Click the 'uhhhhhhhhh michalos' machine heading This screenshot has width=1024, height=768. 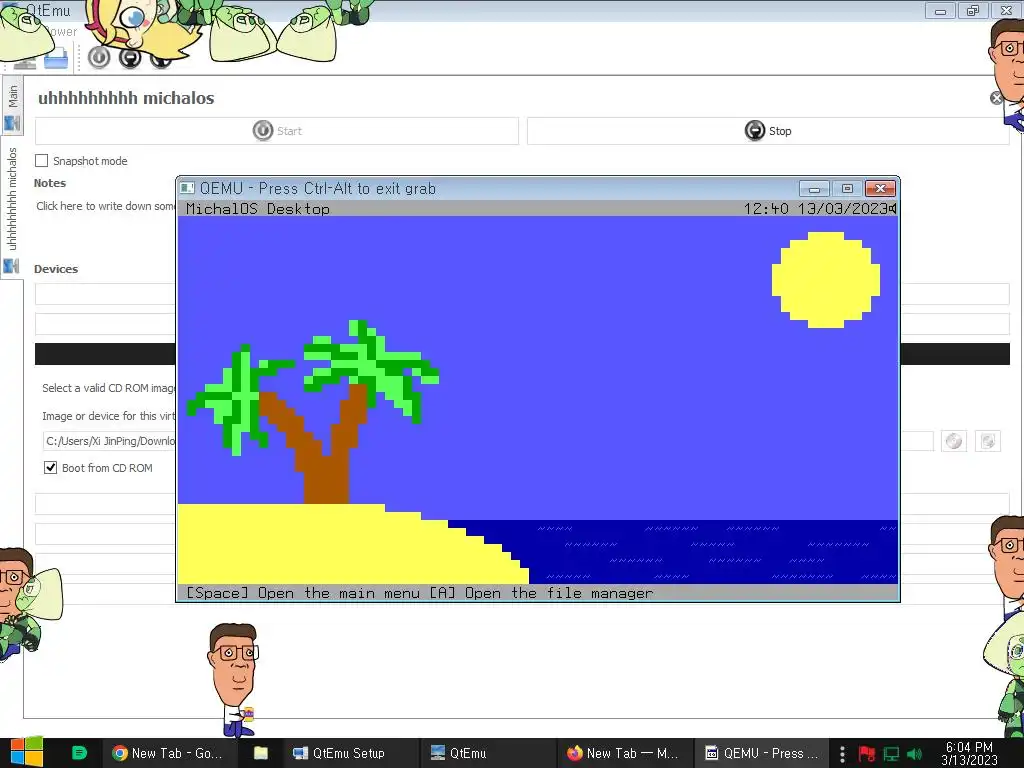(126, 98)
